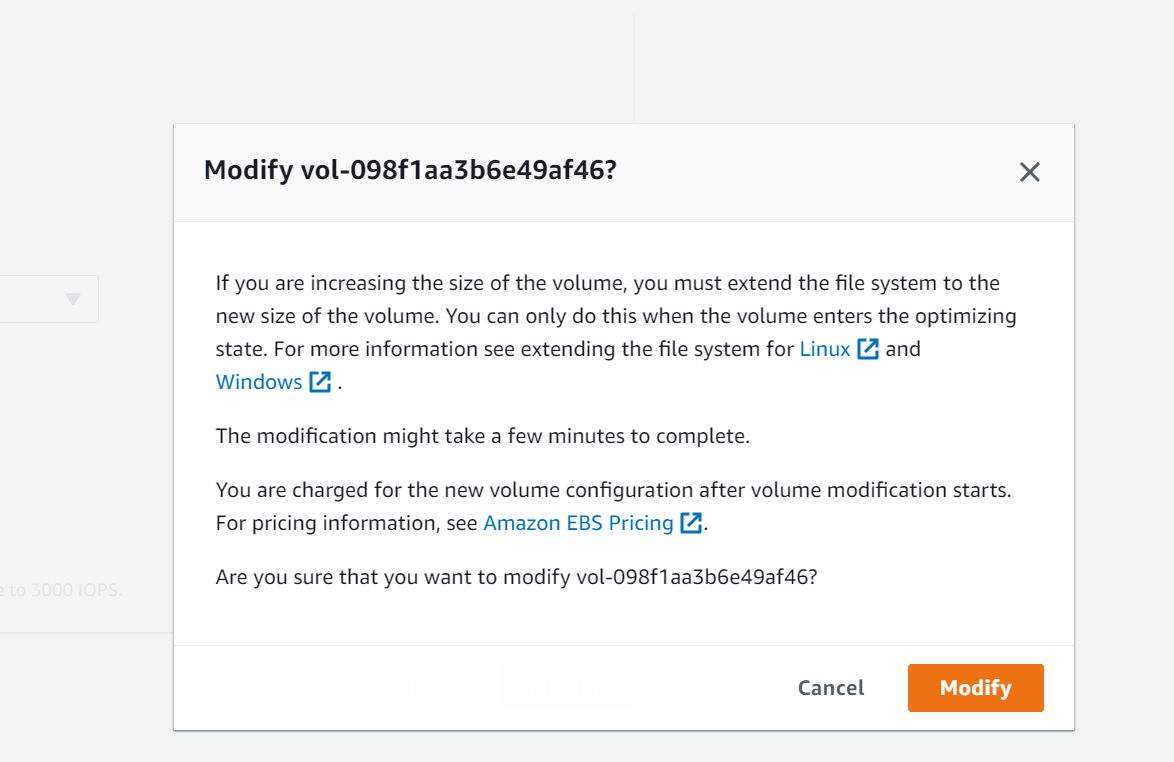The height and width of the screenshot is (762, 1174).
Task: Dismiss the dialog using the X icon
Action: 1029,172
